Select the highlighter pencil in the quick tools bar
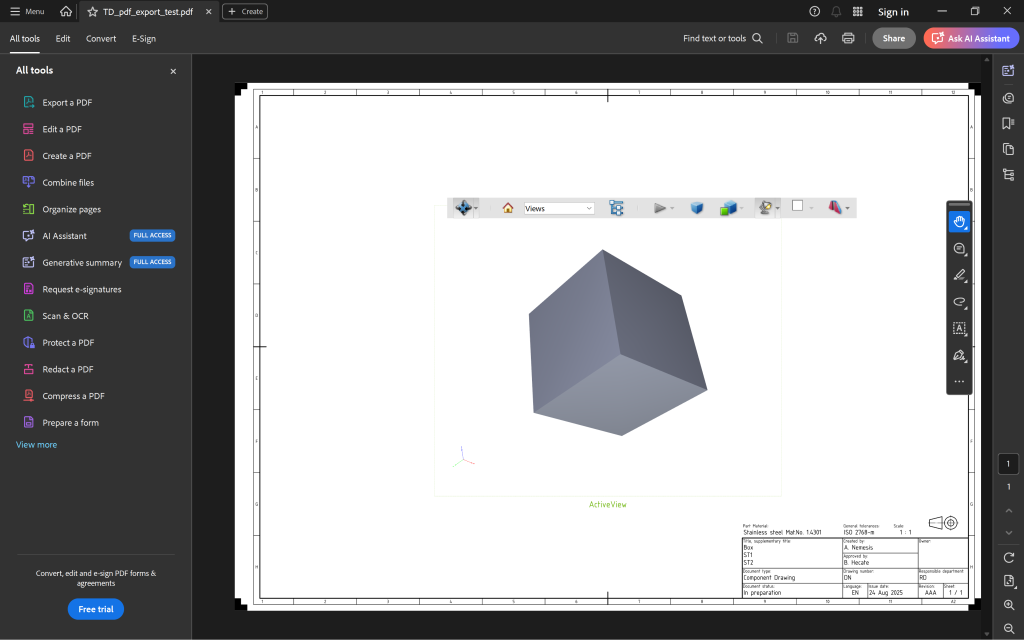Screen dimensions: 1024x640 958,275
